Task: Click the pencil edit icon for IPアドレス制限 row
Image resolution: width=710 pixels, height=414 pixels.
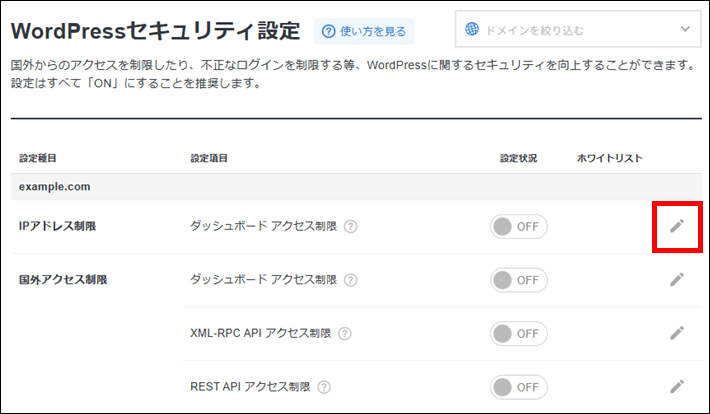Action: pyautogui.click(x=677, y=226)
